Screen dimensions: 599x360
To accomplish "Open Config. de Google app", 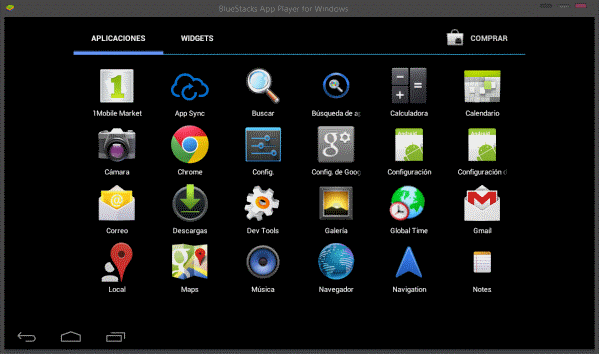I will pyautogui.click(x=336, y=144).
